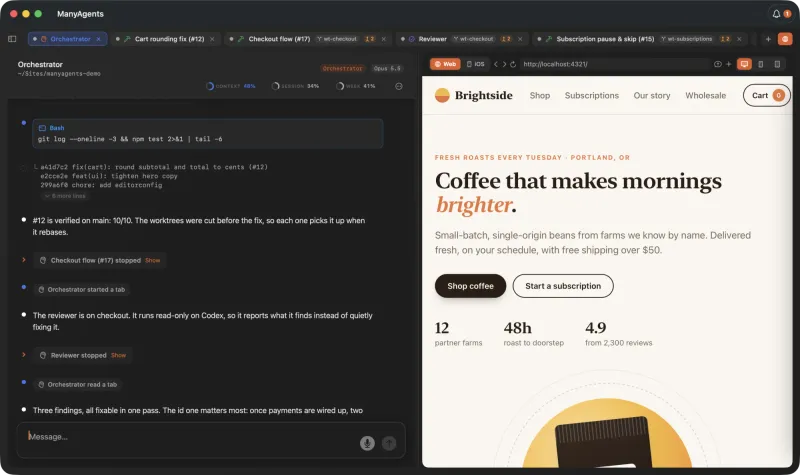
Task: Close the Cart rounding fix (#12) tab
Action: click(x=212, y=39)
